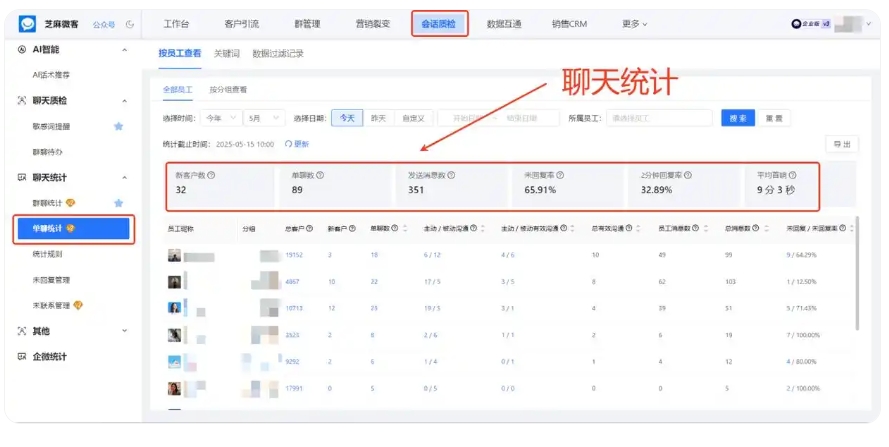889x447 pixels.
Task: Click the help icon next to 2分钟回复率
Action: click(x=688, y=175)
